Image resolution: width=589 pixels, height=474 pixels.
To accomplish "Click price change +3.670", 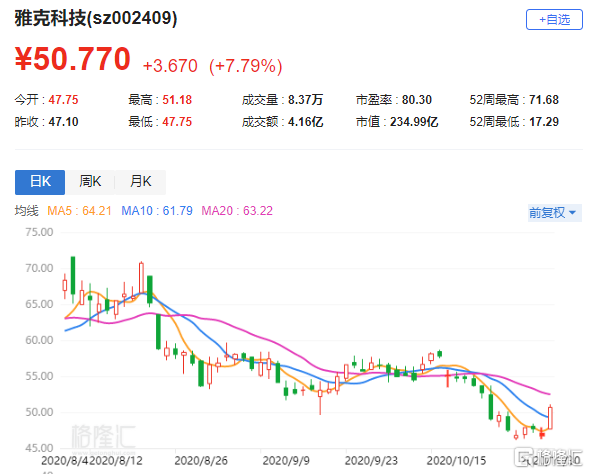I will 170,66.
